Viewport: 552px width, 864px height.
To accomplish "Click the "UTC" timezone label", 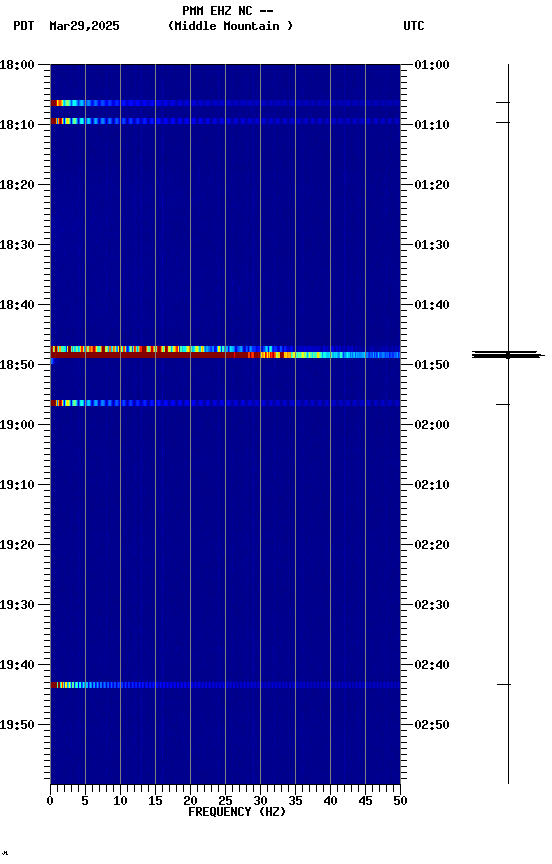I will tap(414, 26).
